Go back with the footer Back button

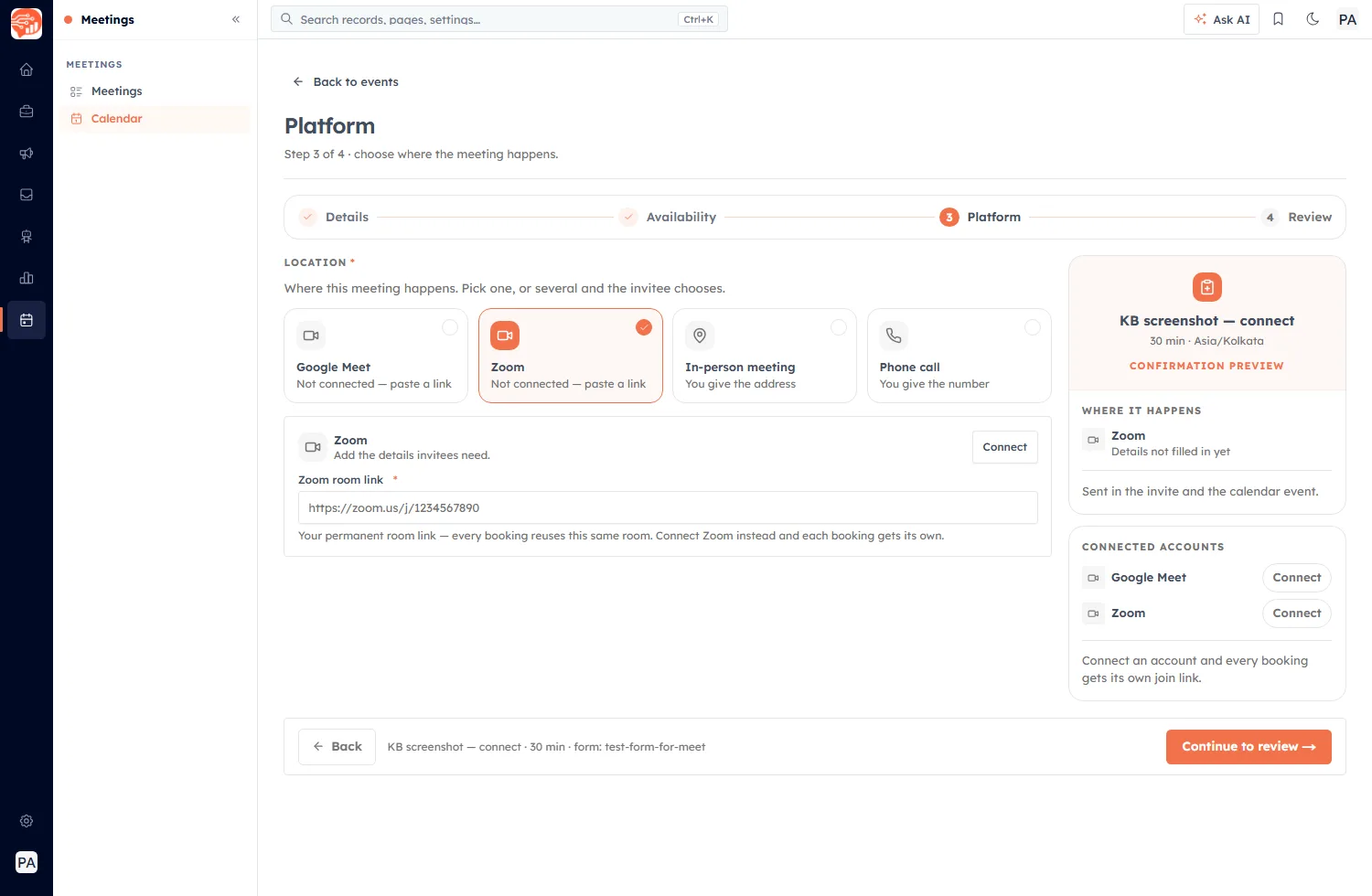[x=337, y=747]
